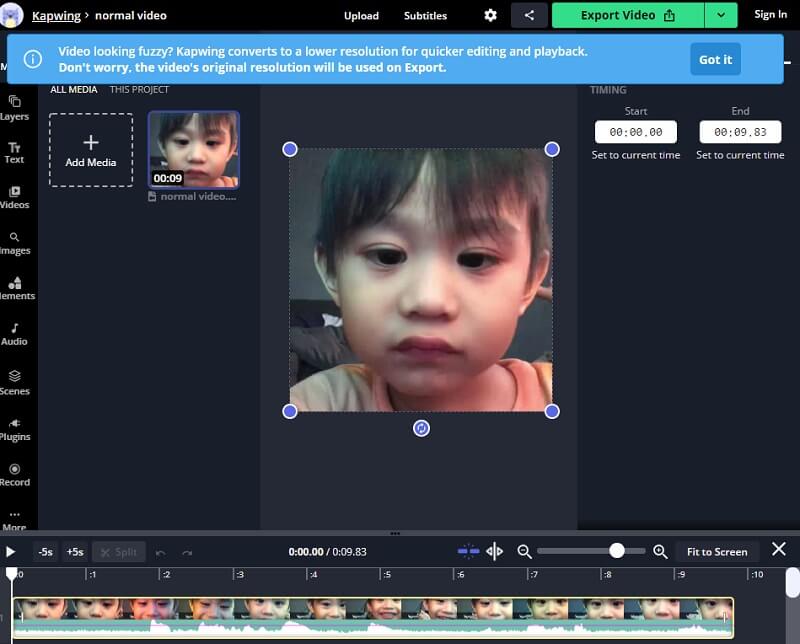
Task: Open project settings with the gear icon
Action: (x=489, y=14)
